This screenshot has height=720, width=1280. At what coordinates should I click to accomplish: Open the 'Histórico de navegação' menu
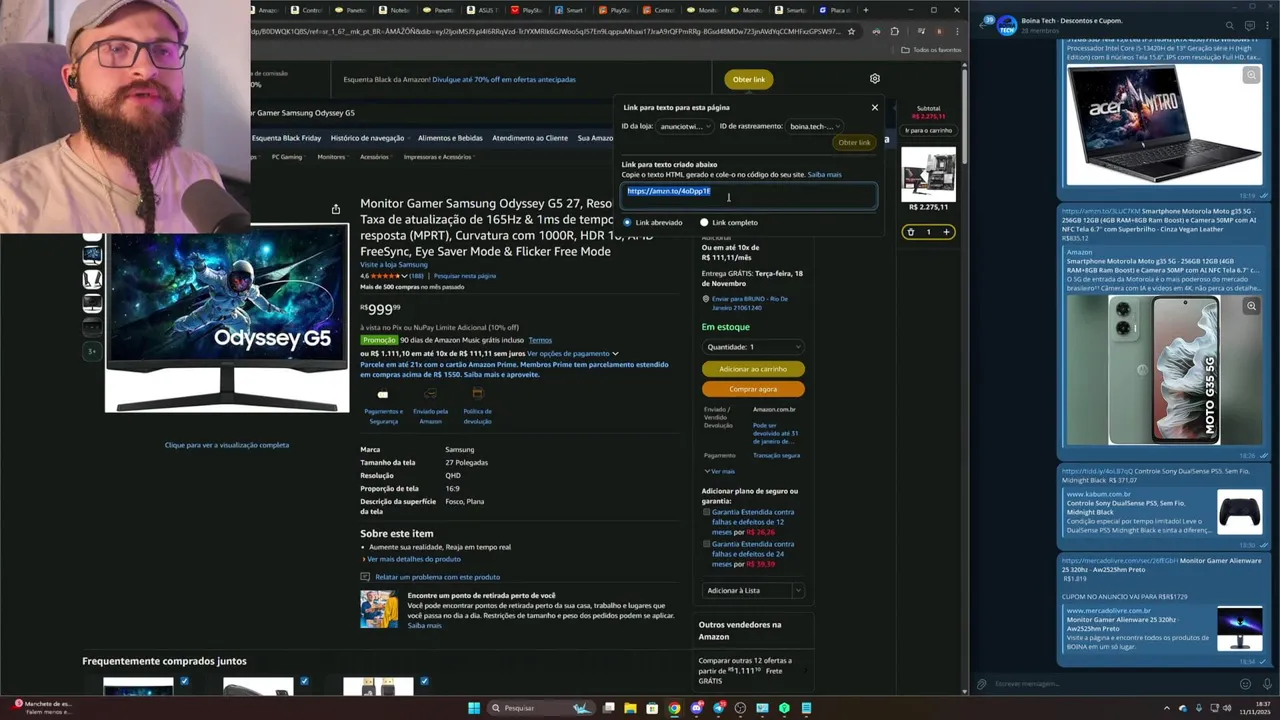pos(370,138)
